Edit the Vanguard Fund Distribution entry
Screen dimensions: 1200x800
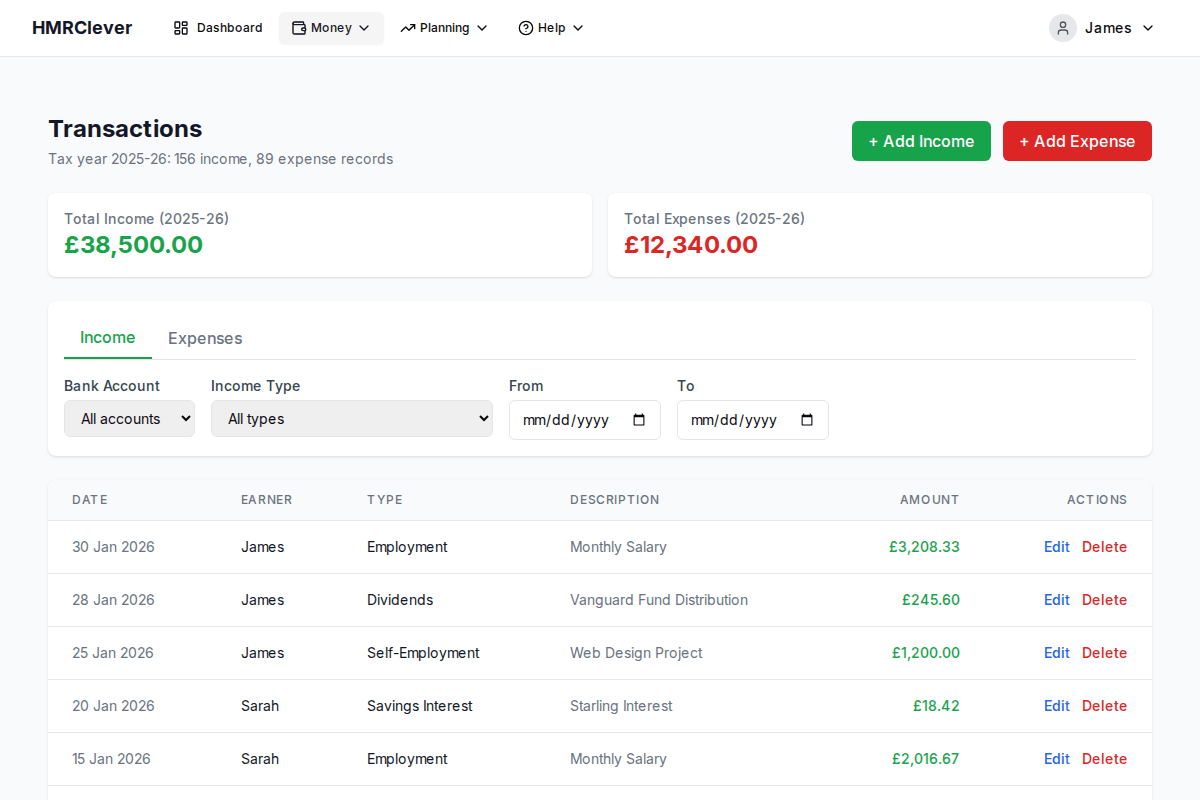1056,600
